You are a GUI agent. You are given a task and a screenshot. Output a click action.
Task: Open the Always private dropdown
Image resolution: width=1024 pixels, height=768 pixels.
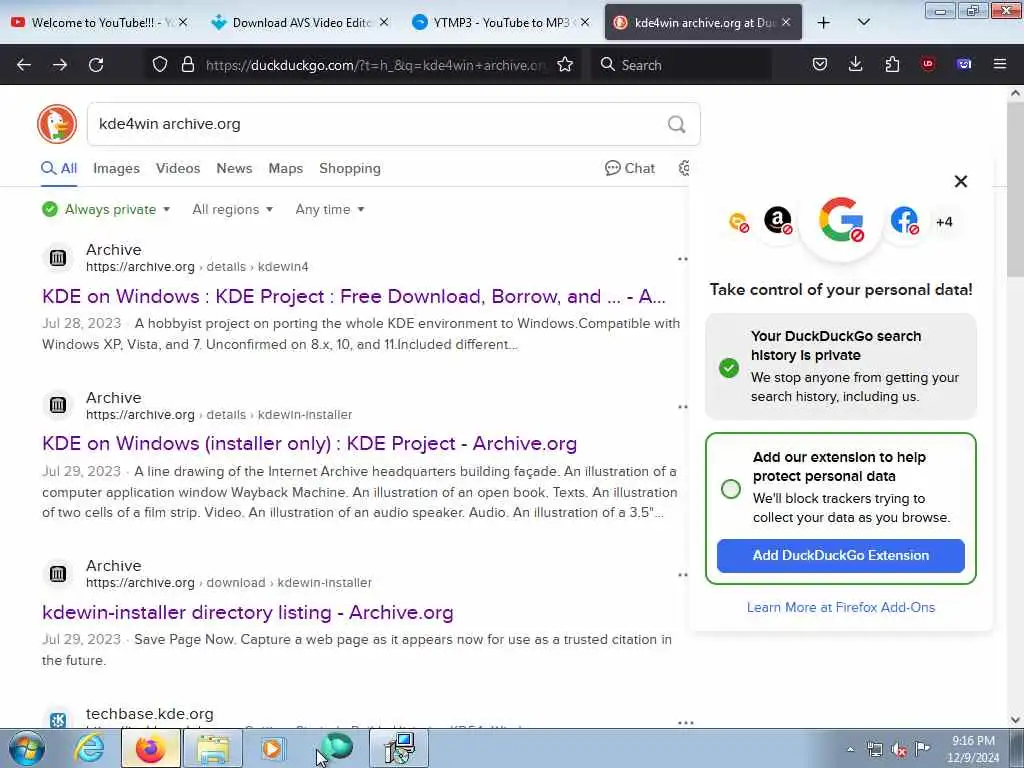tap(106, 210)
